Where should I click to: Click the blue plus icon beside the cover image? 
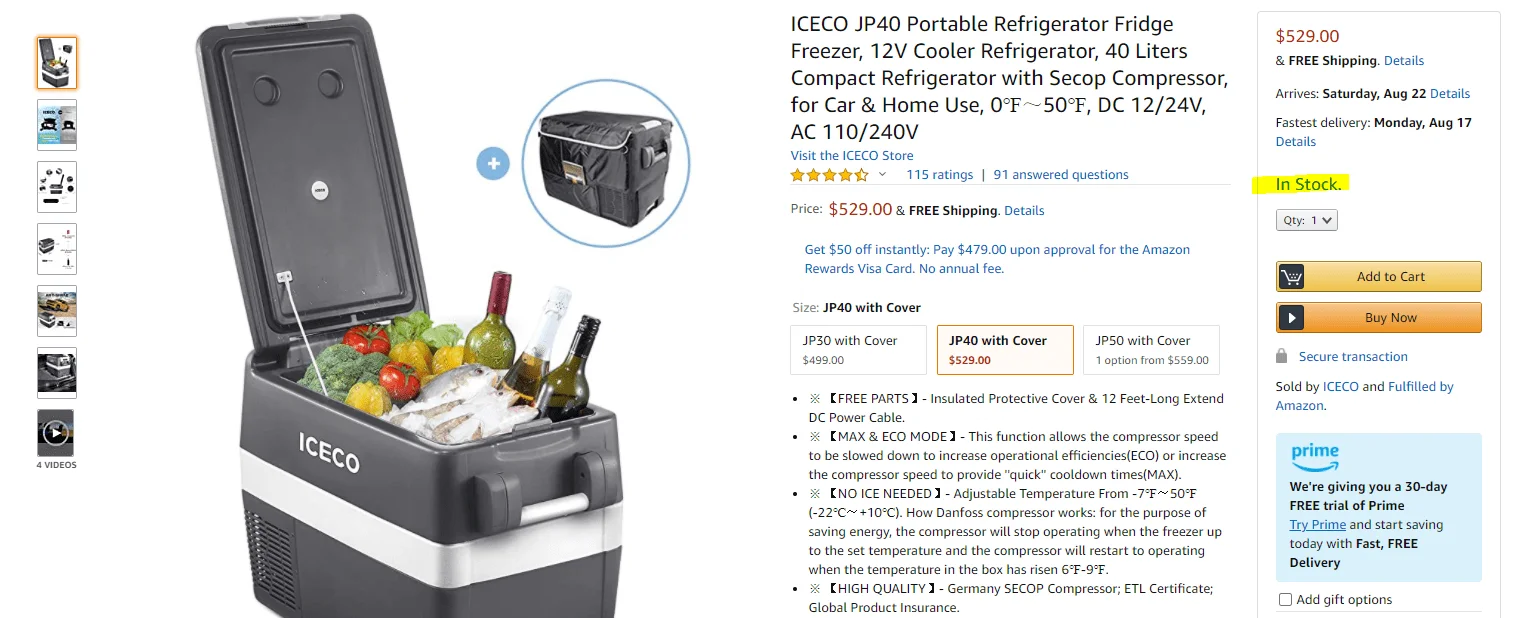[x=493, y=164]
